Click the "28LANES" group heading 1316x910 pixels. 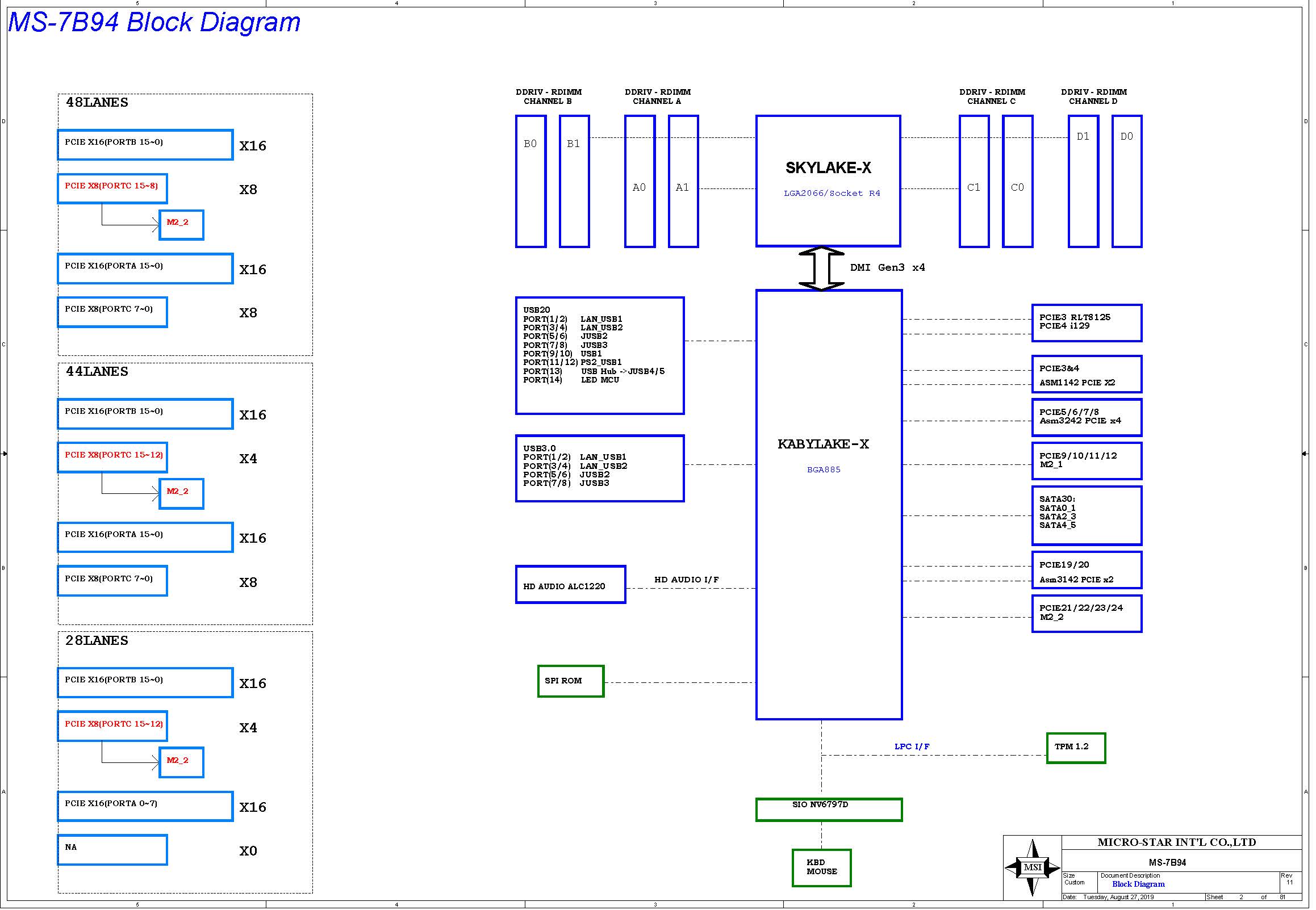click(x=97, y=641)
